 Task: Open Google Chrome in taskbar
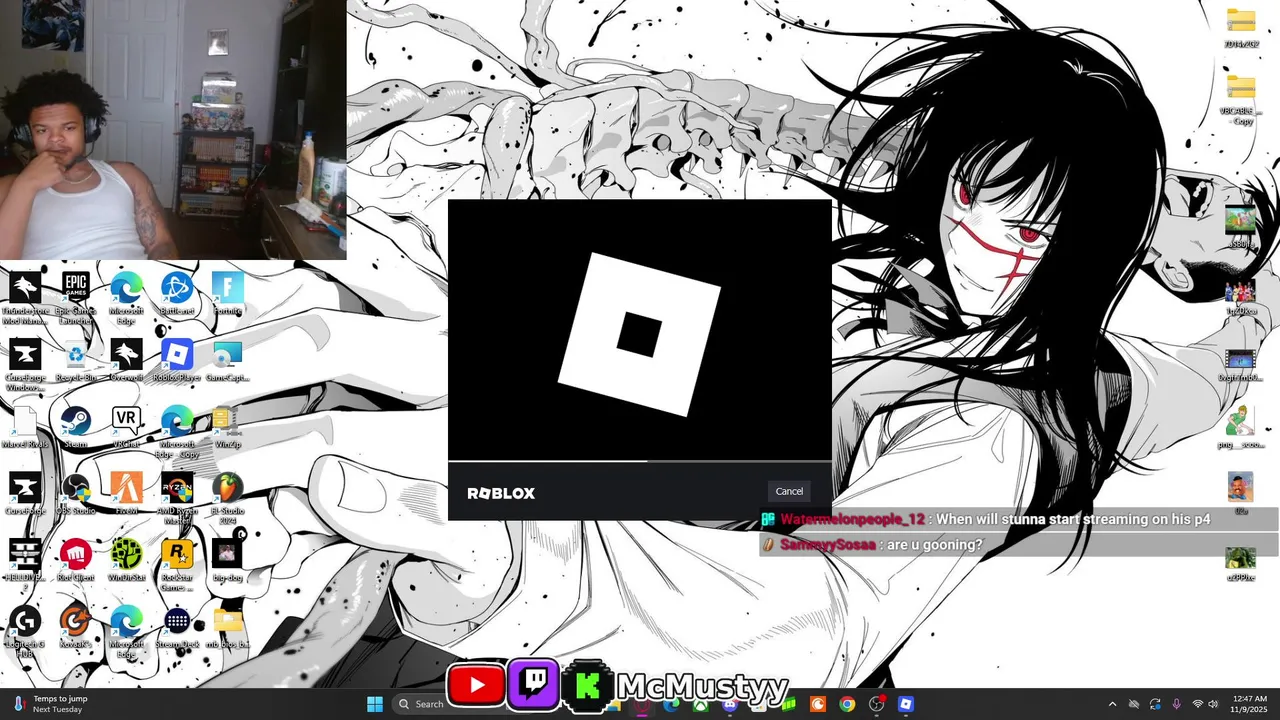coord(847,704)
